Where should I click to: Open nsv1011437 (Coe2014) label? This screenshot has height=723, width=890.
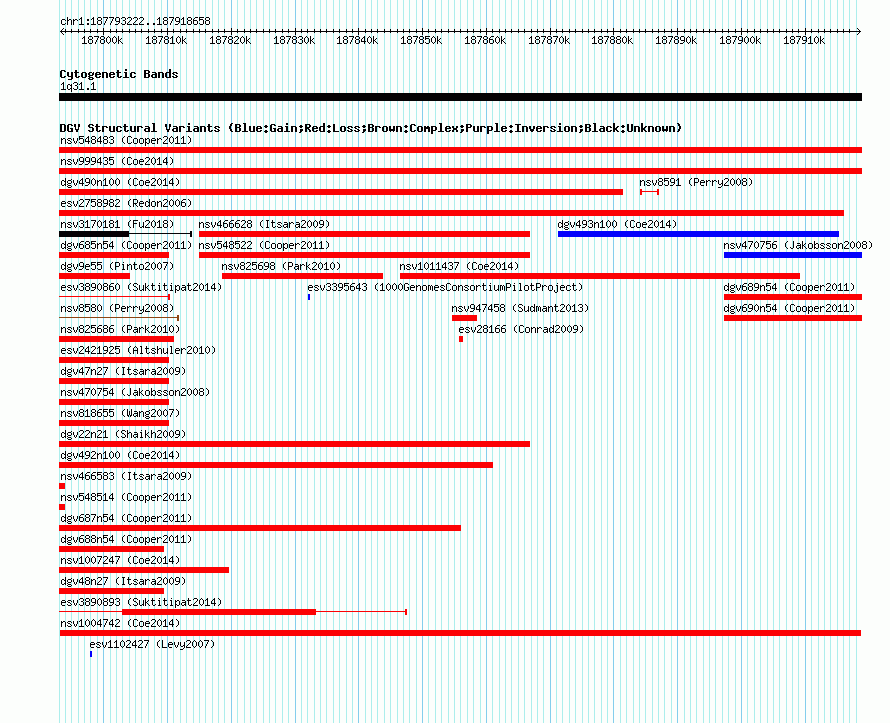click(x=459, y=266)
